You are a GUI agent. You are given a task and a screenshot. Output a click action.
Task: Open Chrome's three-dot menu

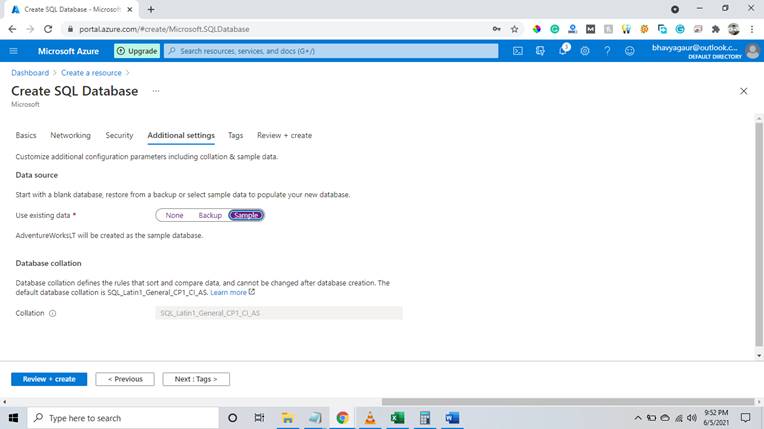(752, 29)
